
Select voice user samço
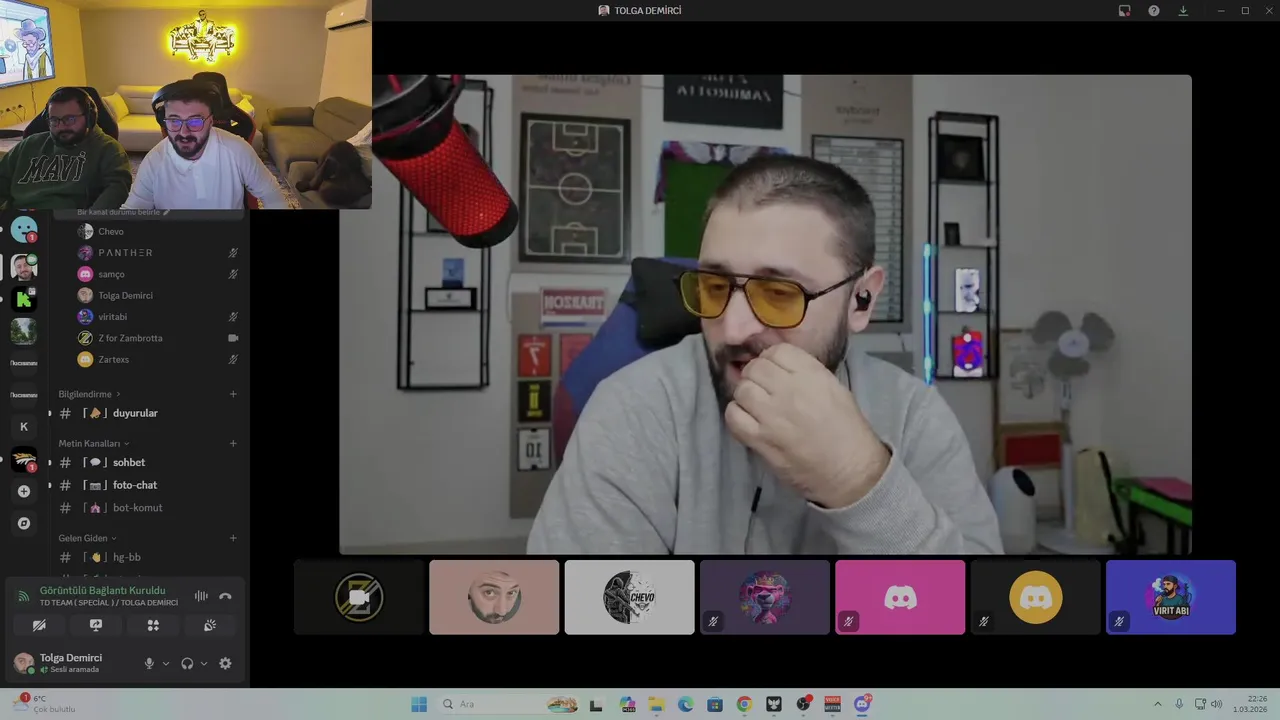[x=157, y=274]
